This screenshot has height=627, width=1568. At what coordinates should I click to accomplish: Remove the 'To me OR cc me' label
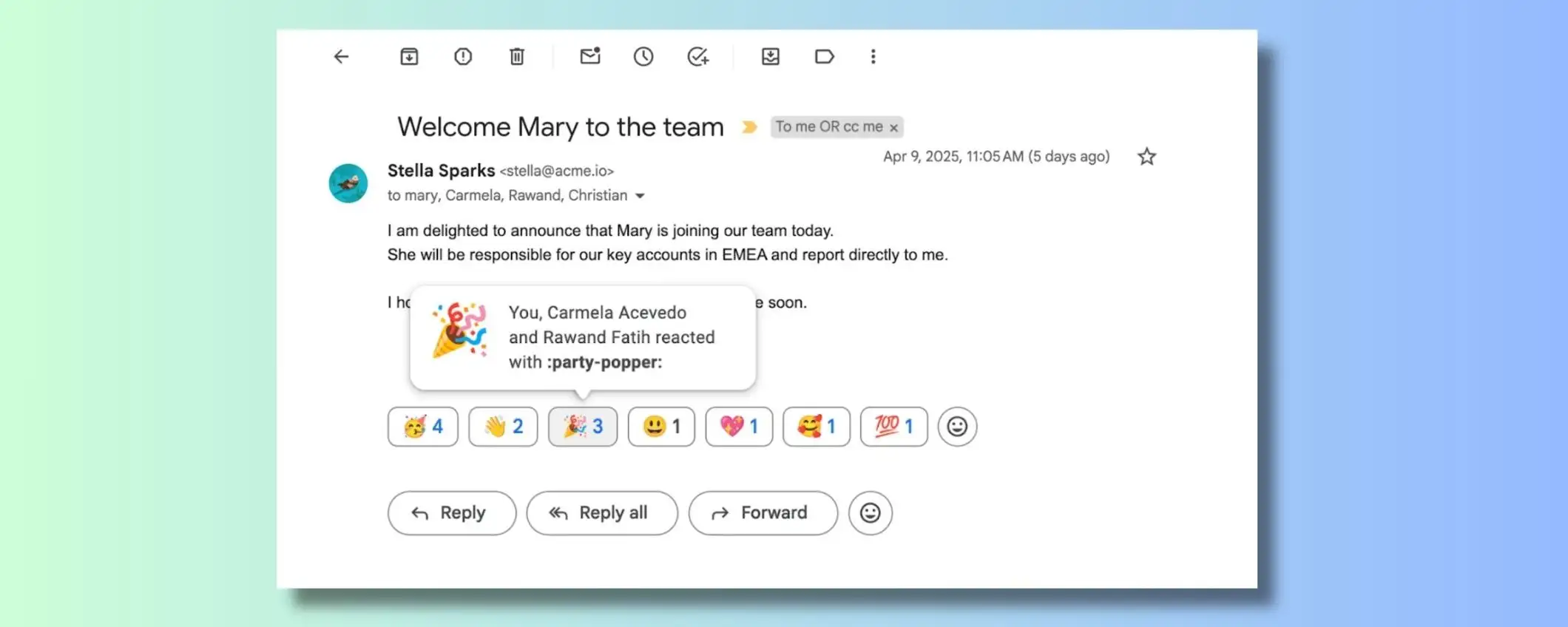tap(893, 128)
